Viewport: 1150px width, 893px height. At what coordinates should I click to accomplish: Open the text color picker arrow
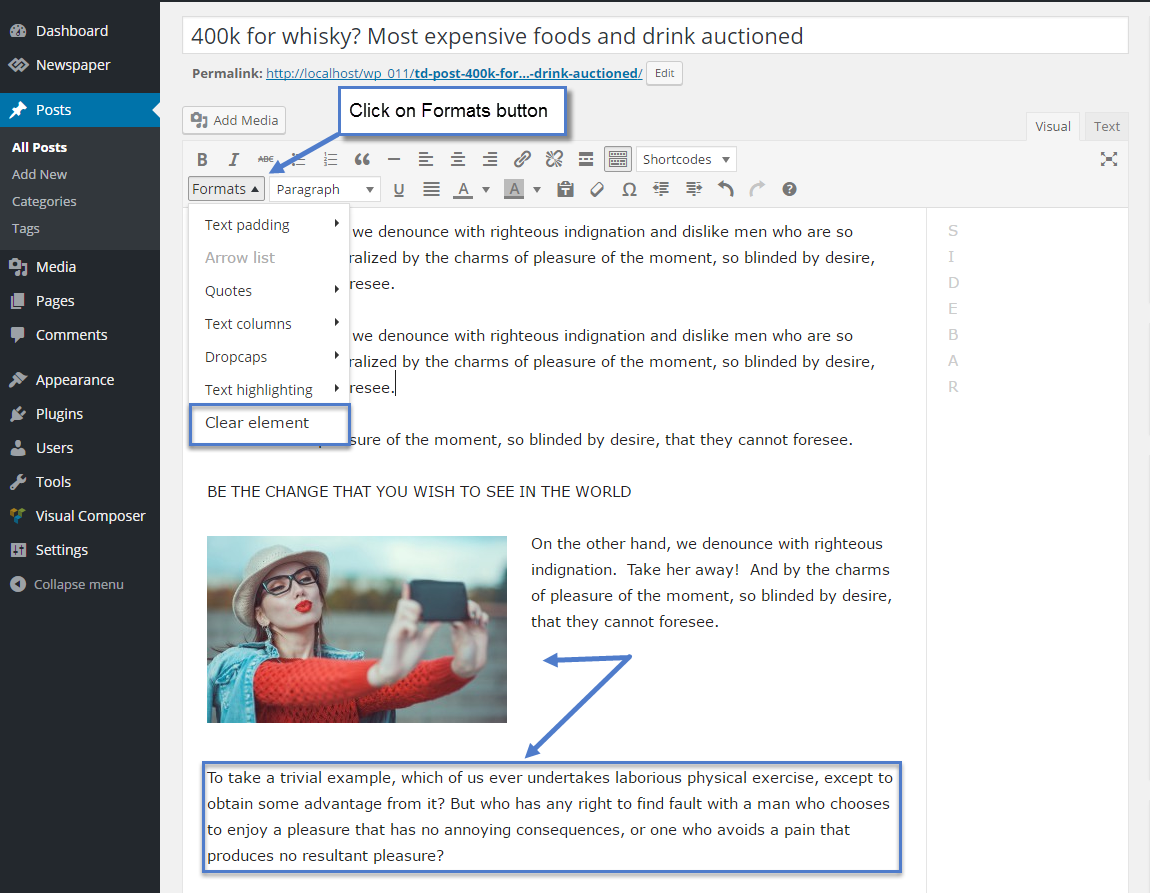coord(486,190)
